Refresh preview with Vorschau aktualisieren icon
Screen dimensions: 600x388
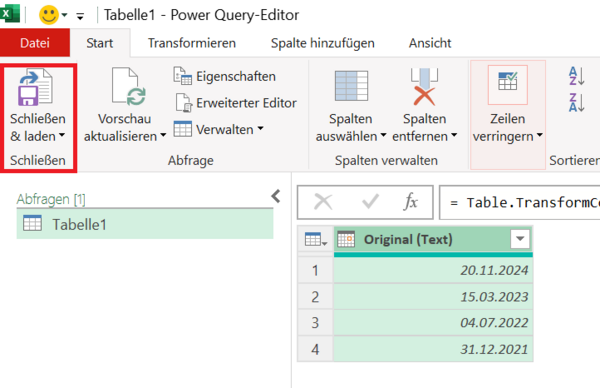(x=129, y=87)
